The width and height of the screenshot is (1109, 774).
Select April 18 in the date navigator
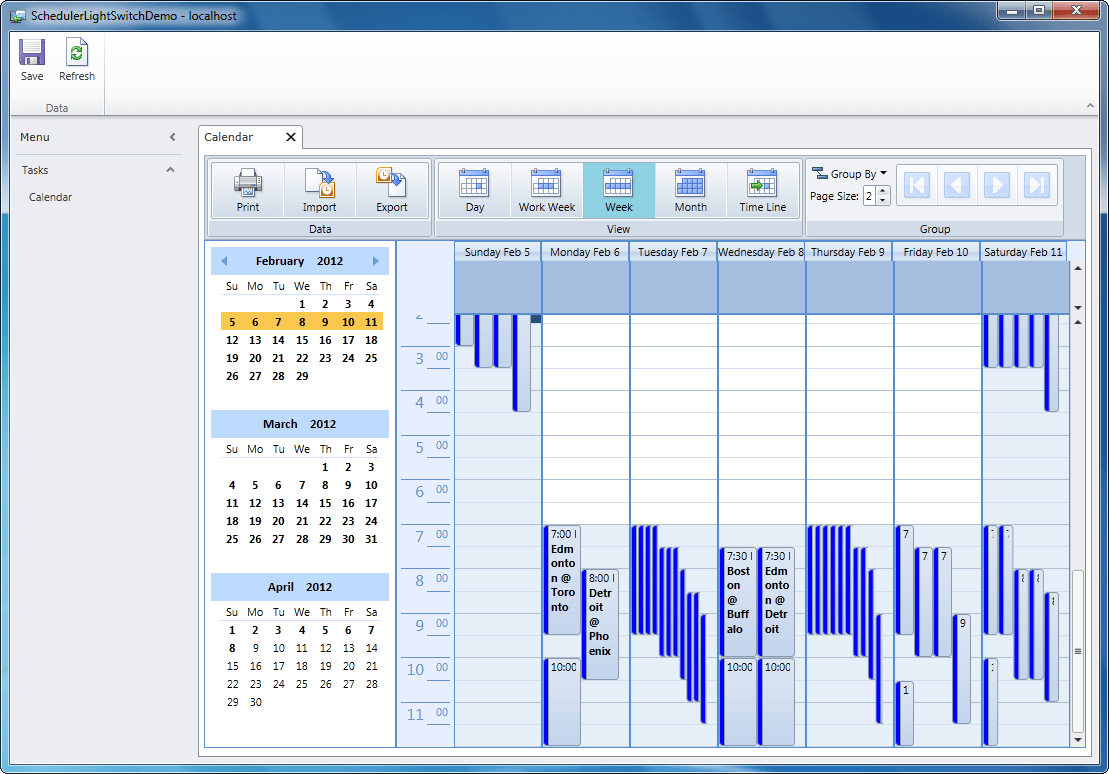click(x=302, y=666)
